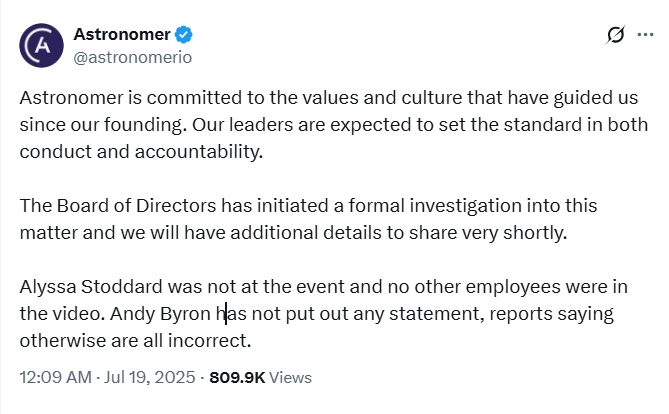This screenshot has width=669, height=414.
Task: Click the paragraph about values and culture
Action: [334, 125]
